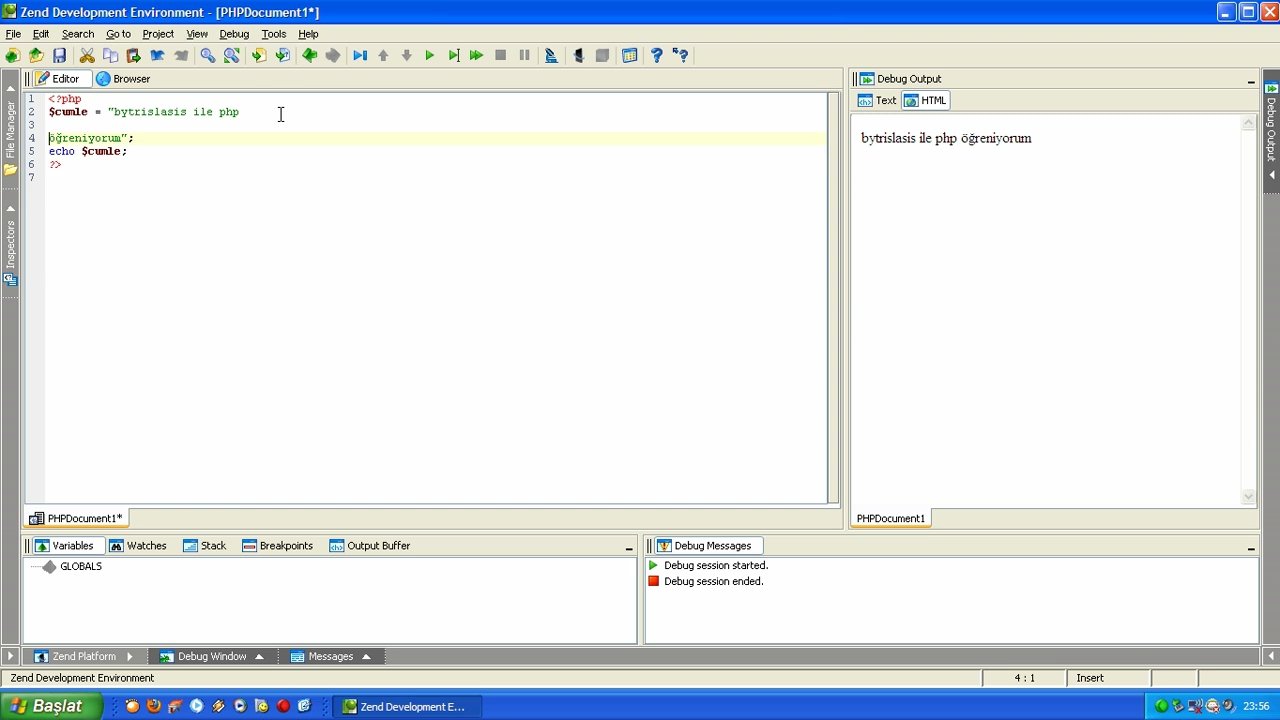Save the document with the floppy icon
The image size is (1280, 720).
(x=59, y=56)
